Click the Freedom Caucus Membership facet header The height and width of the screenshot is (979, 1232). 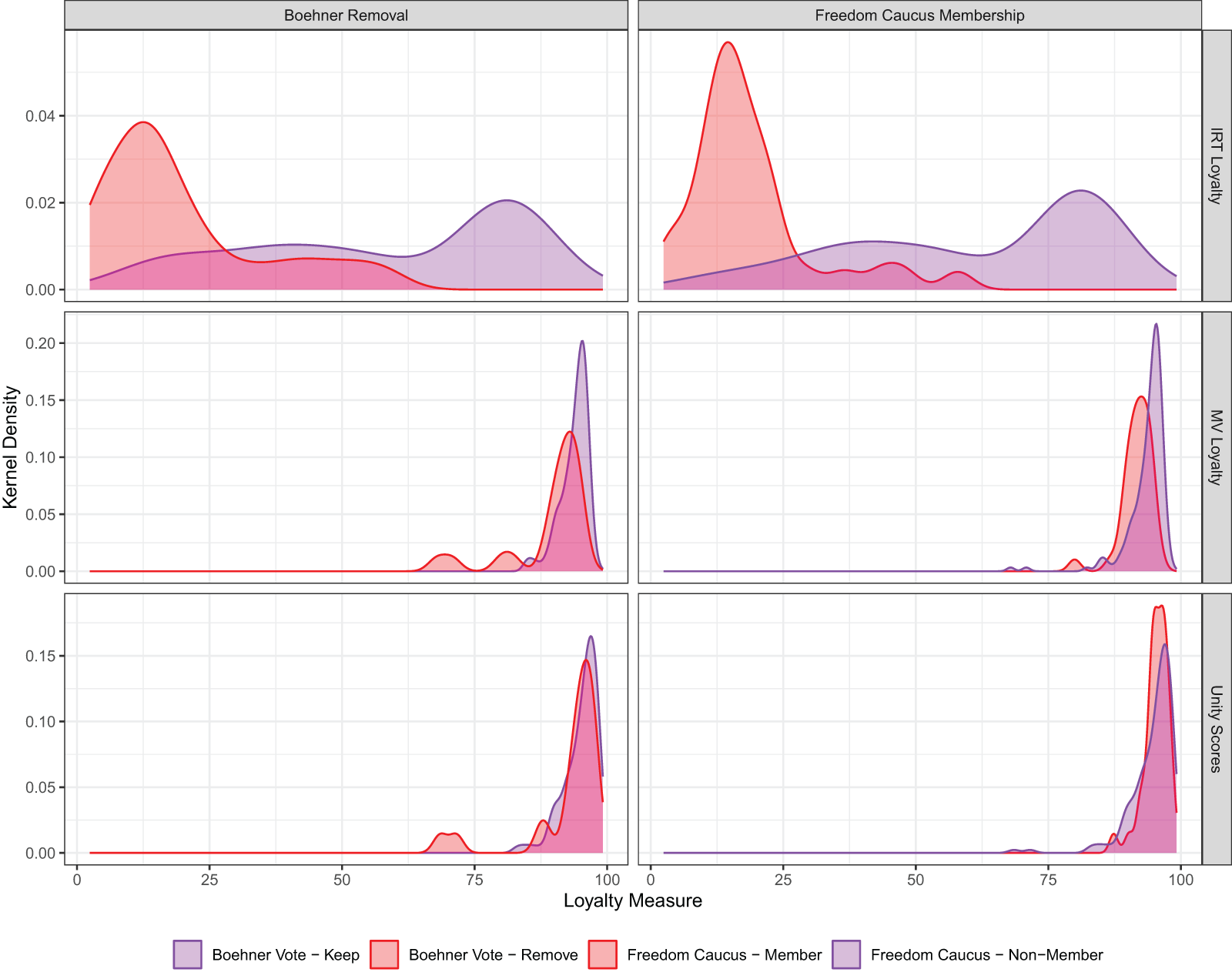(919, 15)
